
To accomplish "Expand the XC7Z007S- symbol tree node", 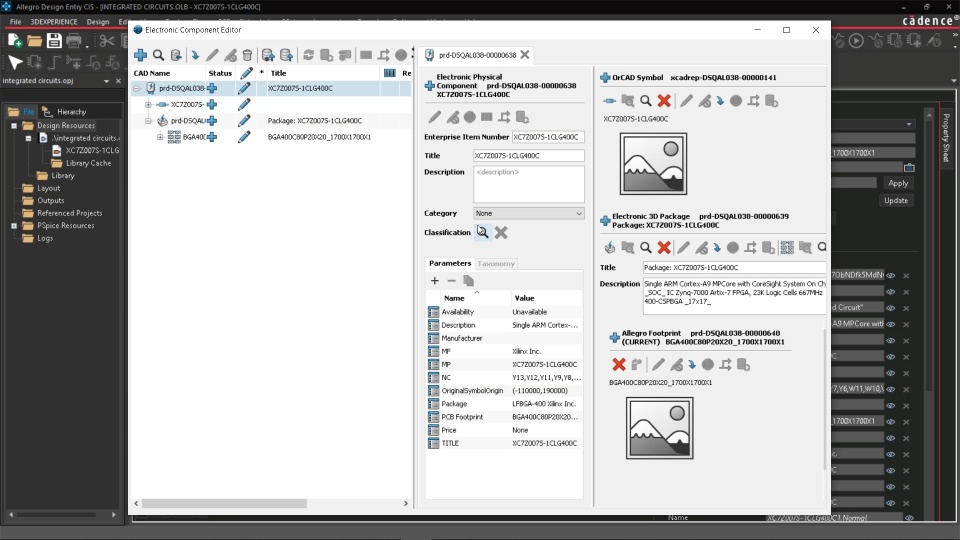I will click(x=148, y=105).
